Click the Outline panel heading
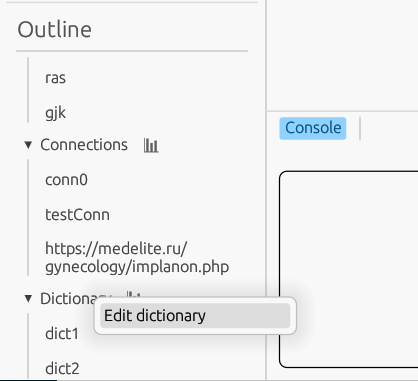The width and height of the screenshot is (418, 381). coord(55,29)
